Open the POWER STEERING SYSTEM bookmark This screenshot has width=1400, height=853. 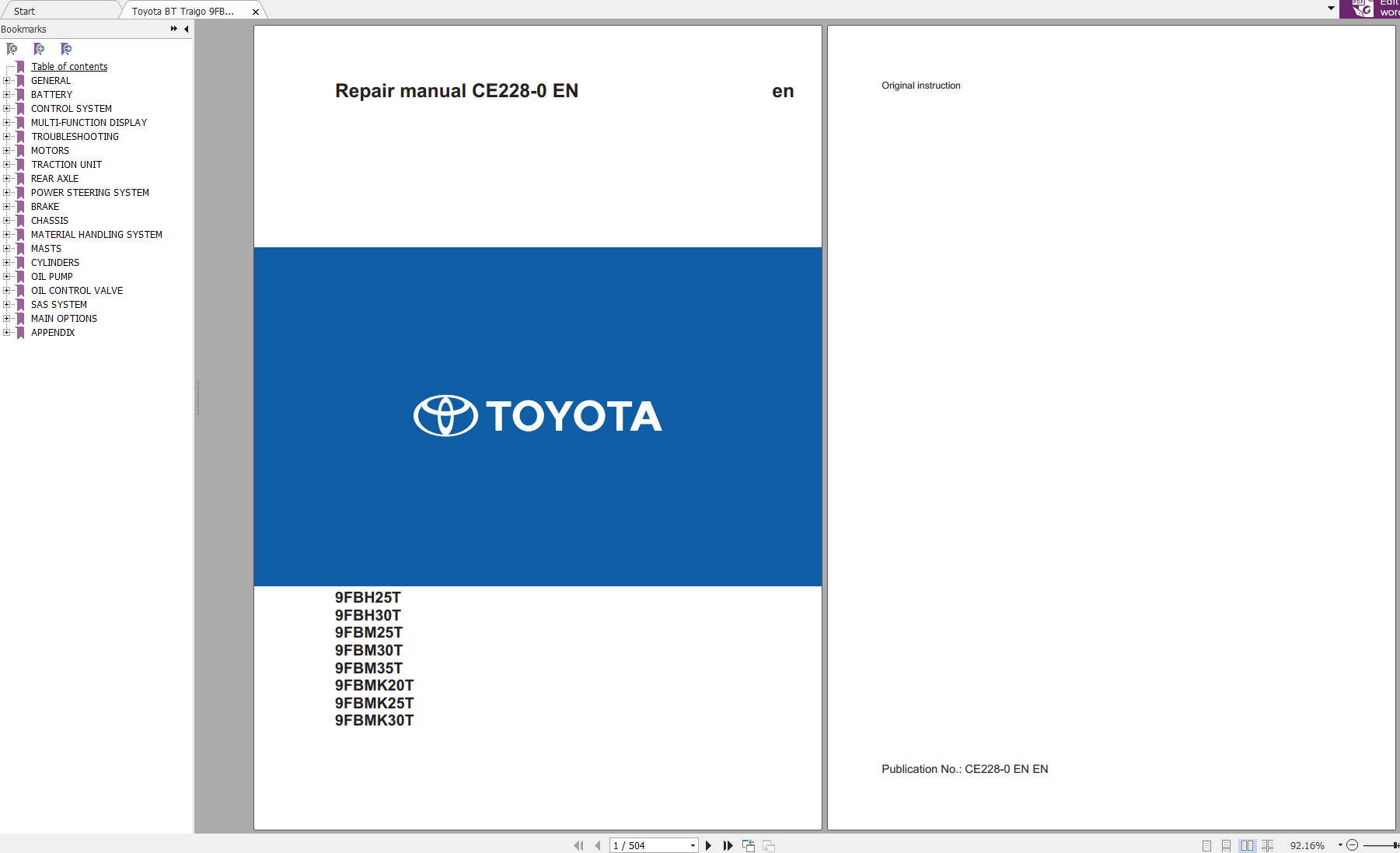[90, 193]
